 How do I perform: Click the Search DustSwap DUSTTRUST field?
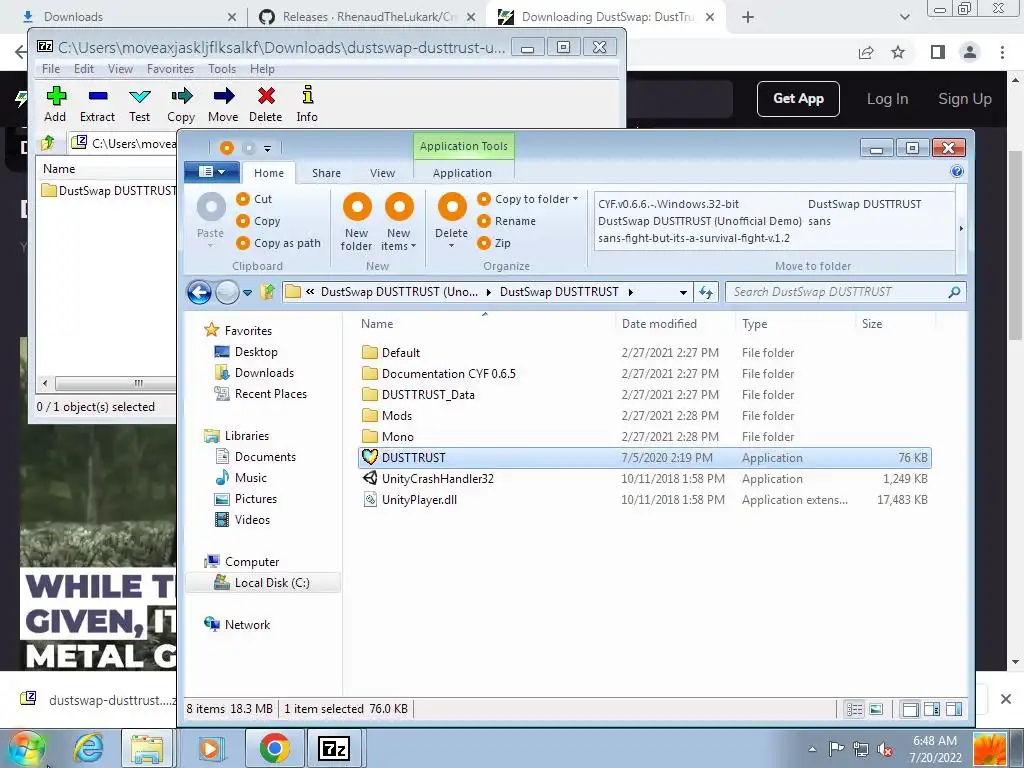[x=846, y=292]
